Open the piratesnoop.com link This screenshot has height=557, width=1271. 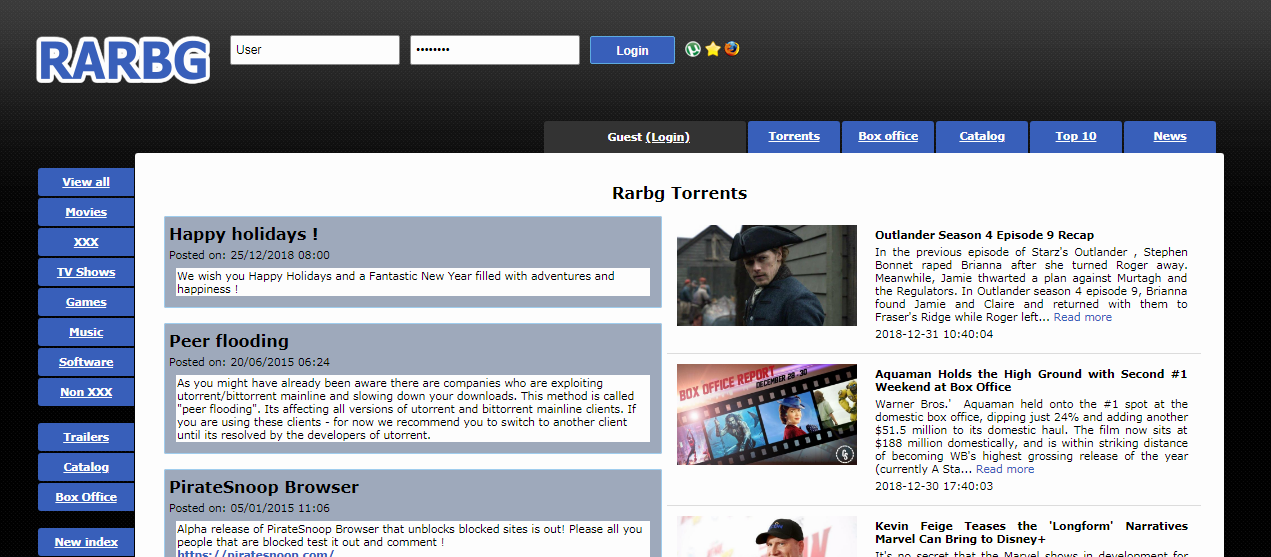tap(256, 553)
